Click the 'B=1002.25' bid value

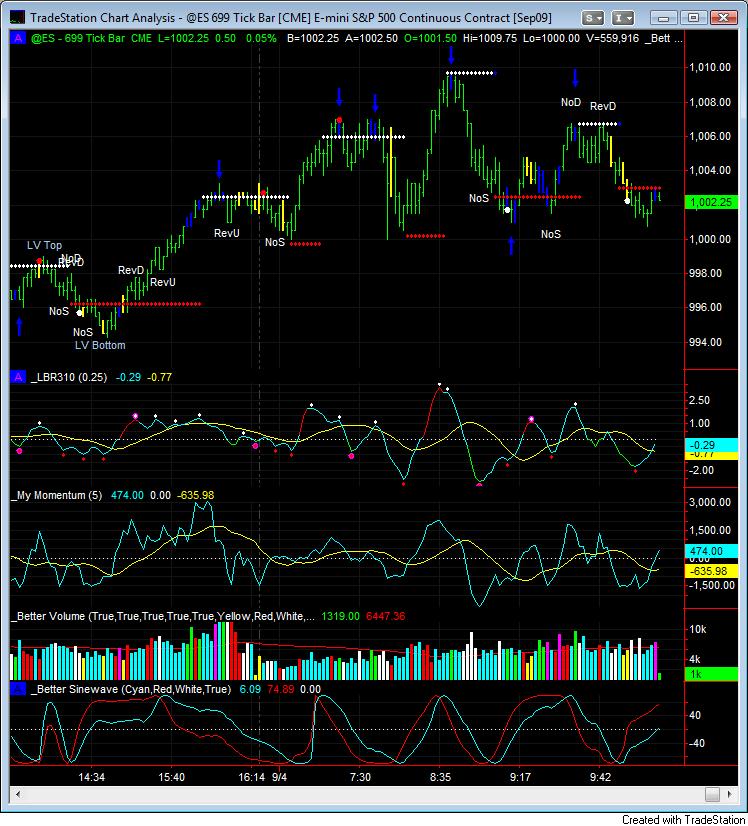[x=313, y=38]
